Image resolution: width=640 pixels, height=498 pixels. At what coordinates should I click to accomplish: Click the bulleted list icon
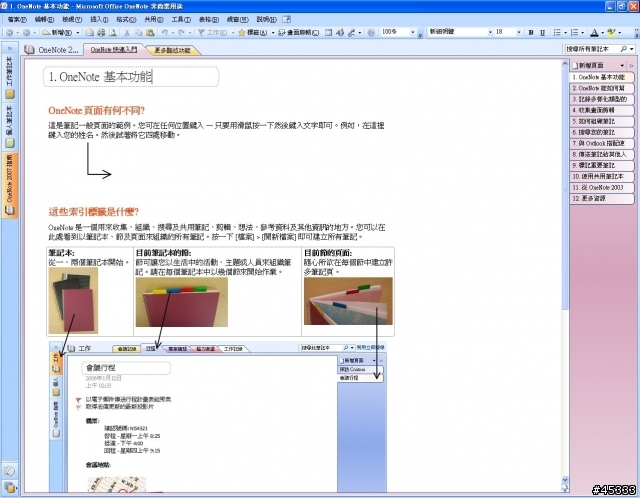(x=557, y=32)
